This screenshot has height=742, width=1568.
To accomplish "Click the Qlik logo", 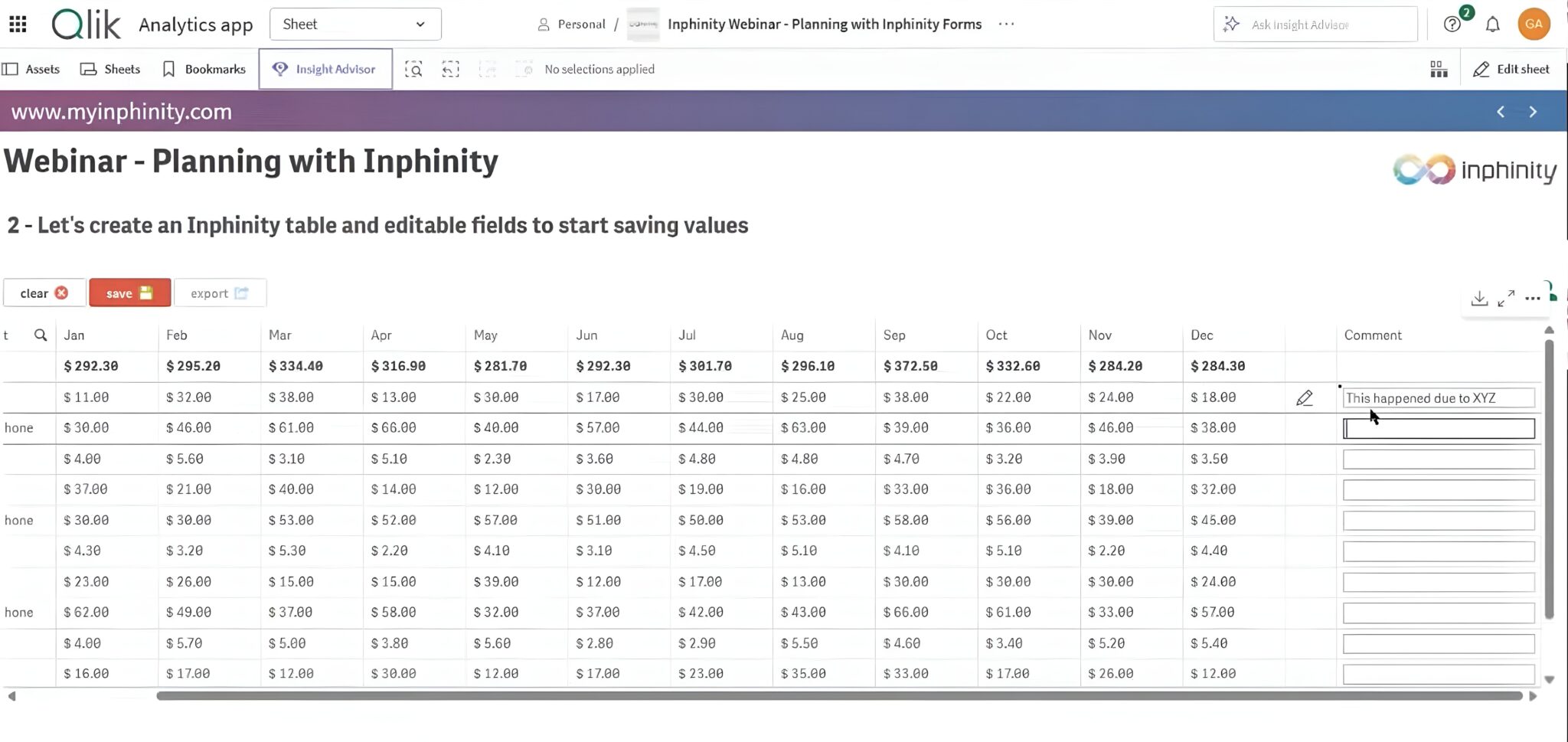I will click(x=86, y=25).
